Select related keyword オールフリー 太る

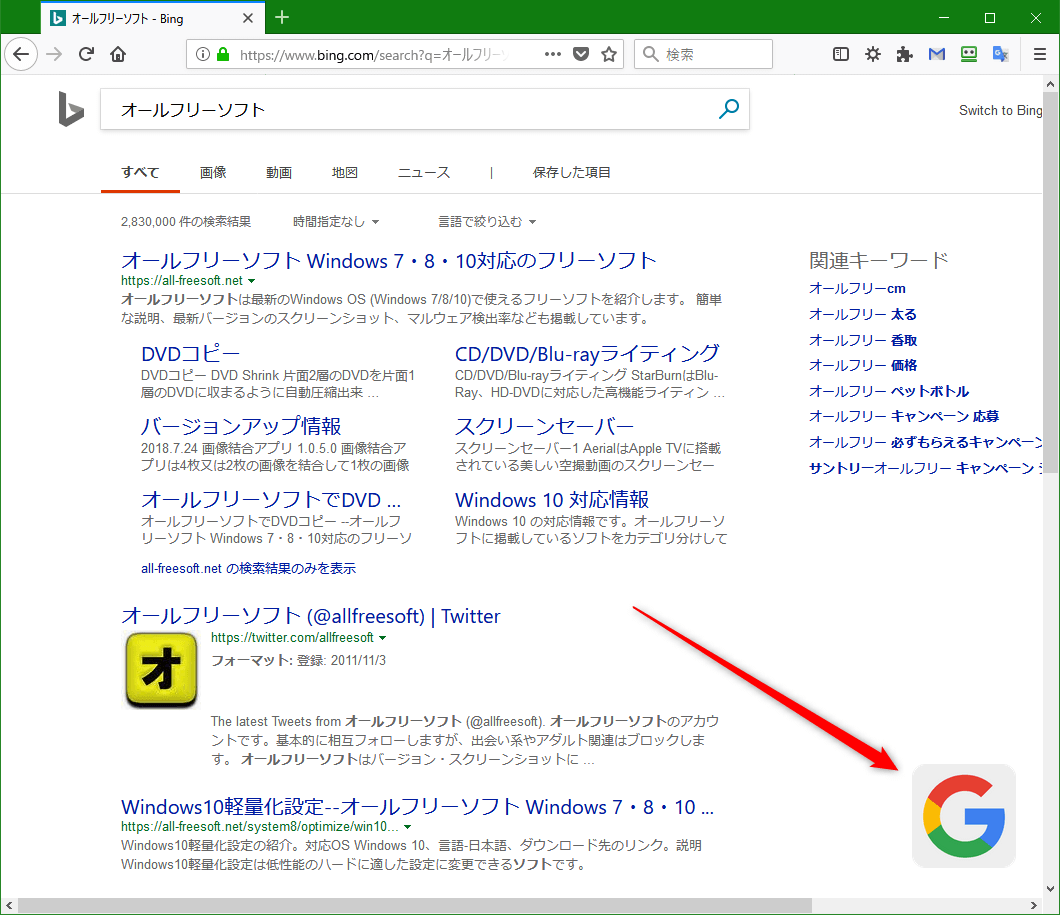click(863, 314)
